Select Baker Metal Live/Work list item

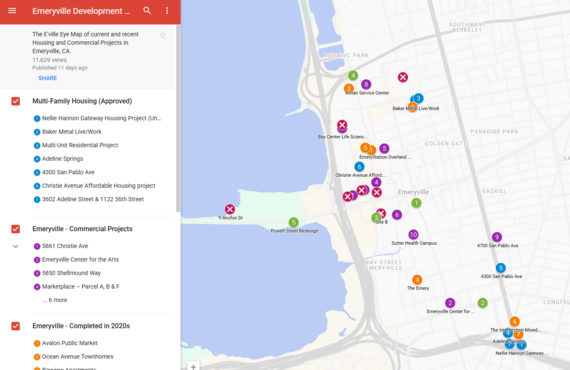[68, 132]
